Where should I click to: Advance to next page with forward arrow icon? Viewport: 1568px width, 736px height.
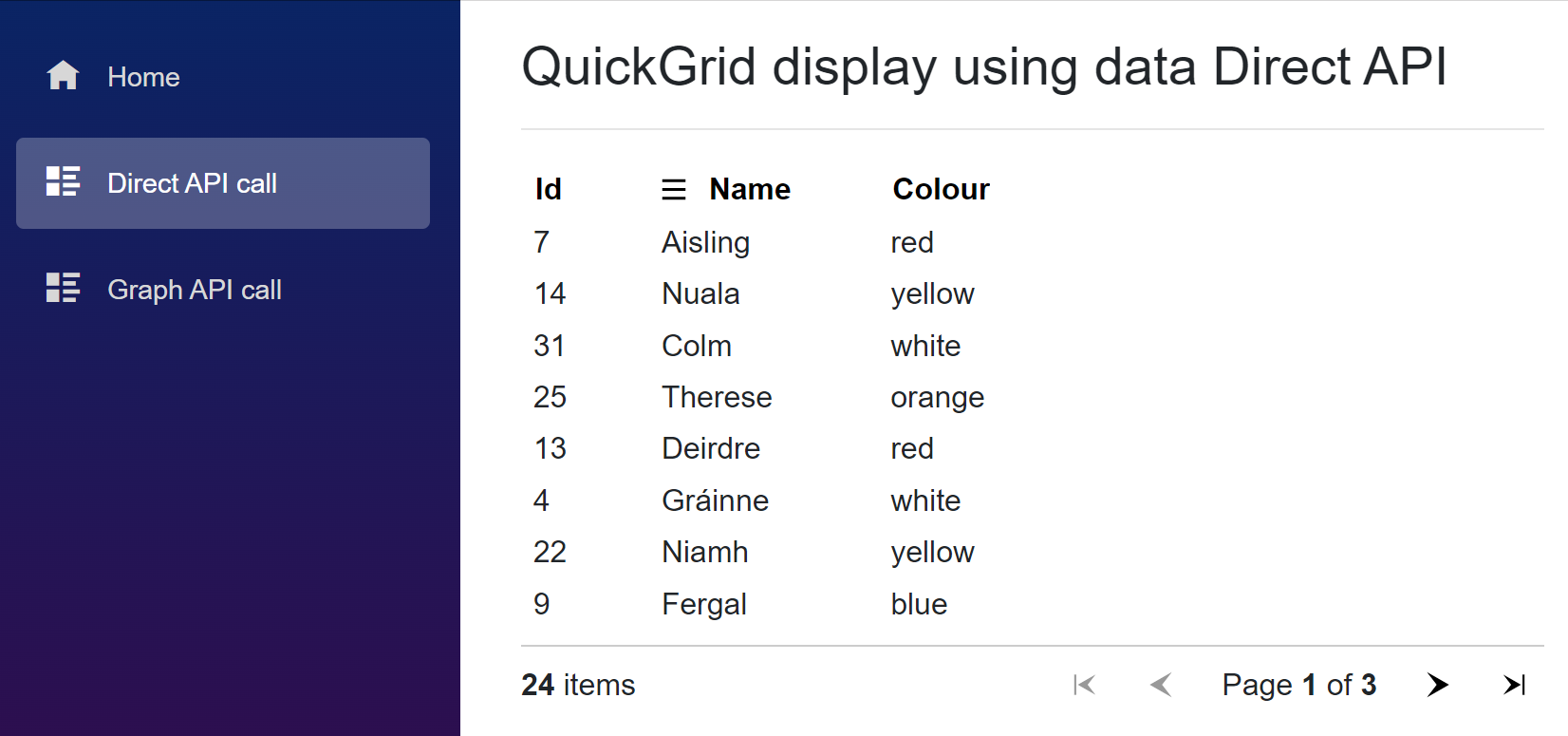tap(1438, 684)
